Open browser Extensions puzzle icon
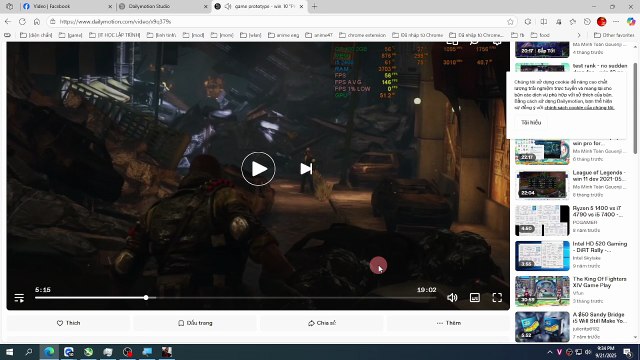The image size is (640, 360). [x=528, y=22]
